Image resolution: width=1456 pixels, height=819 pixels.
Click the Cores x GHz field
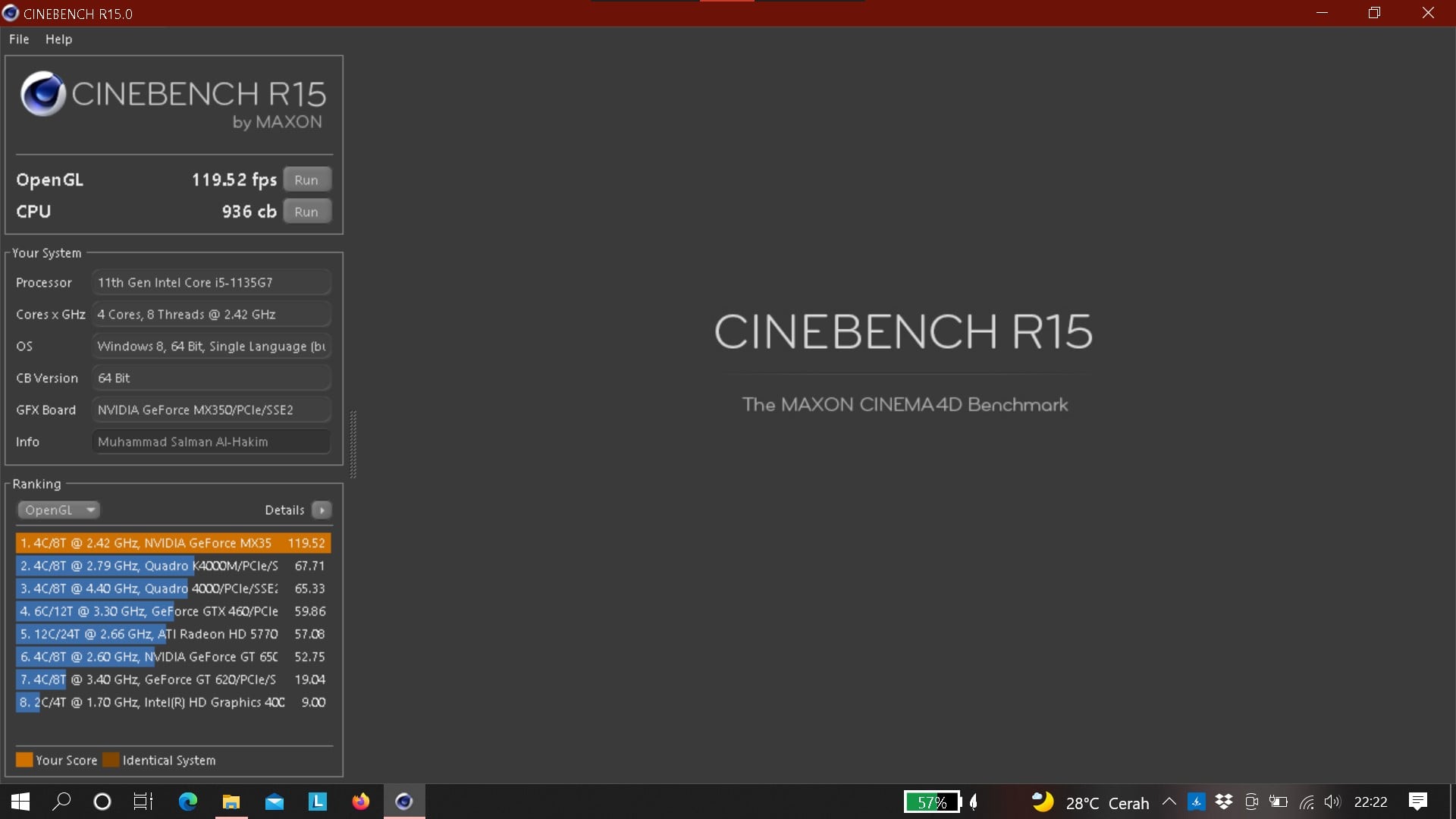pyautogui.click(x=211, y=314)
